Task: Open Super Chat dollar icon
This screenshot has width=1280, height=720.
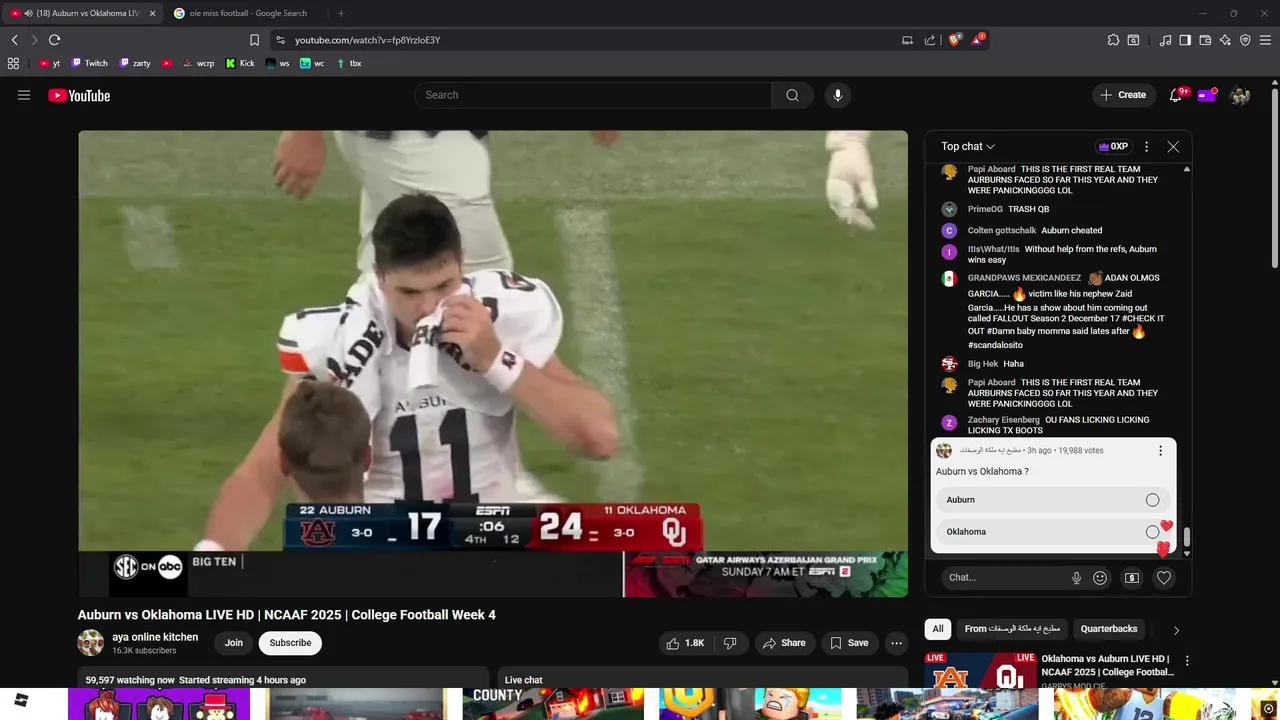Action: click(1132, 577)
